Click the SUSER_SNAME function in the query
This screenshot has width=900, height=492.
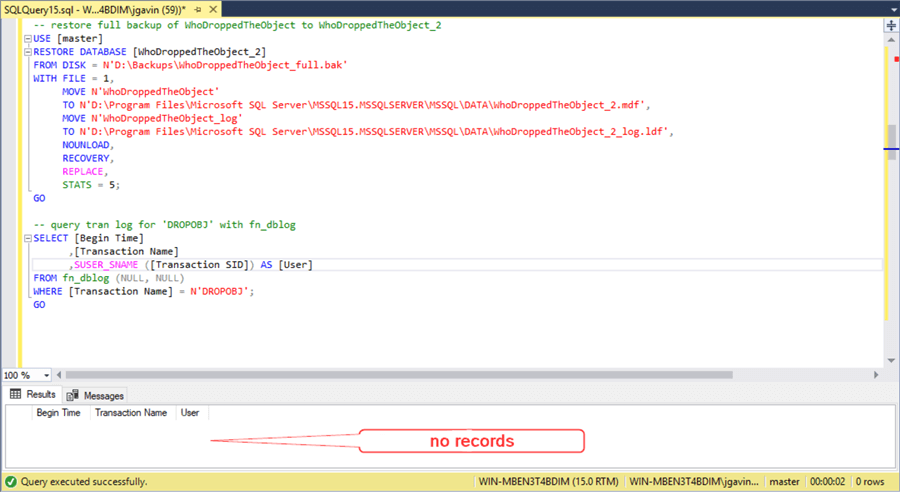pos(106,265)
